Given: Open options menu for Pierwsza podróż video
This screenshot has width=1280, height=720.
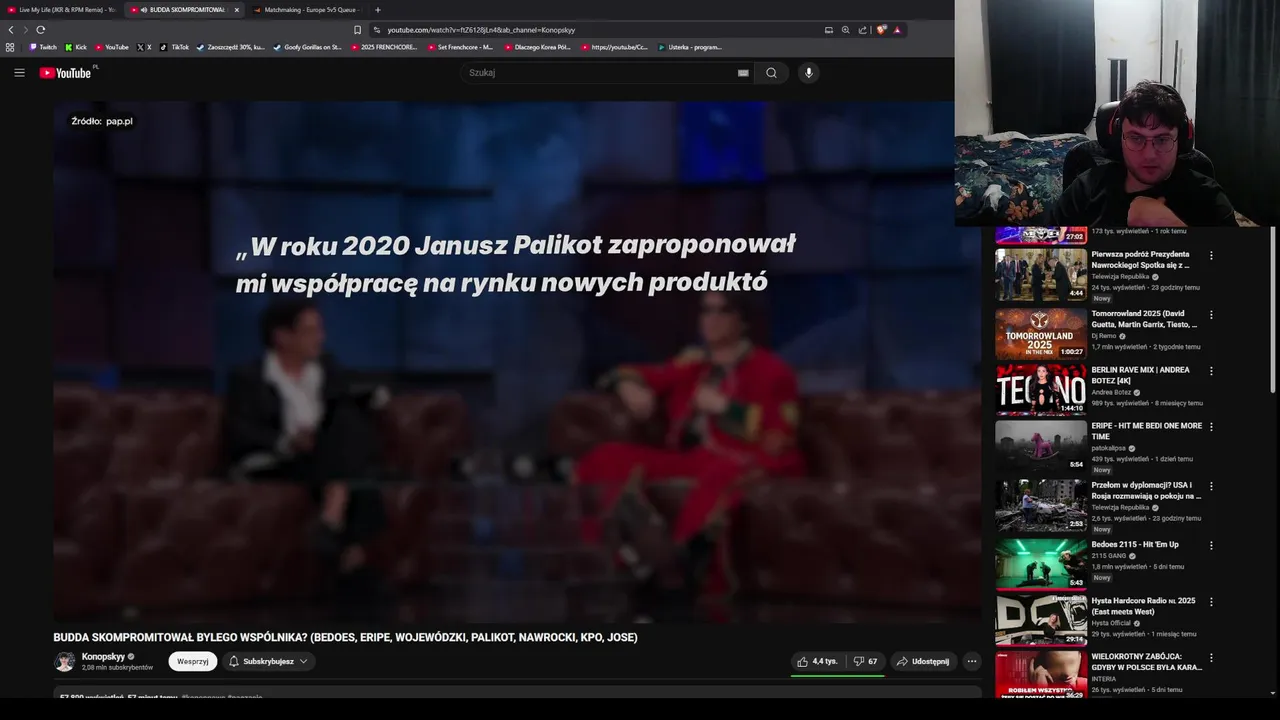Looking at the screenshot, I should coord(1211,256).
